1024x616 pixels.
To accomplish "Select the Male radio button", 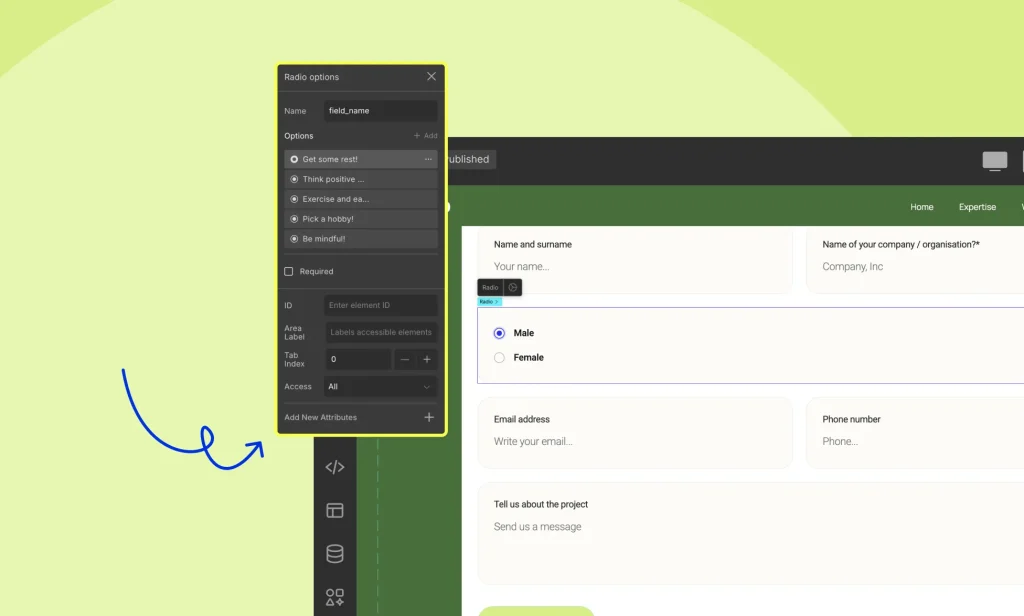I will [x=500, y=333].
